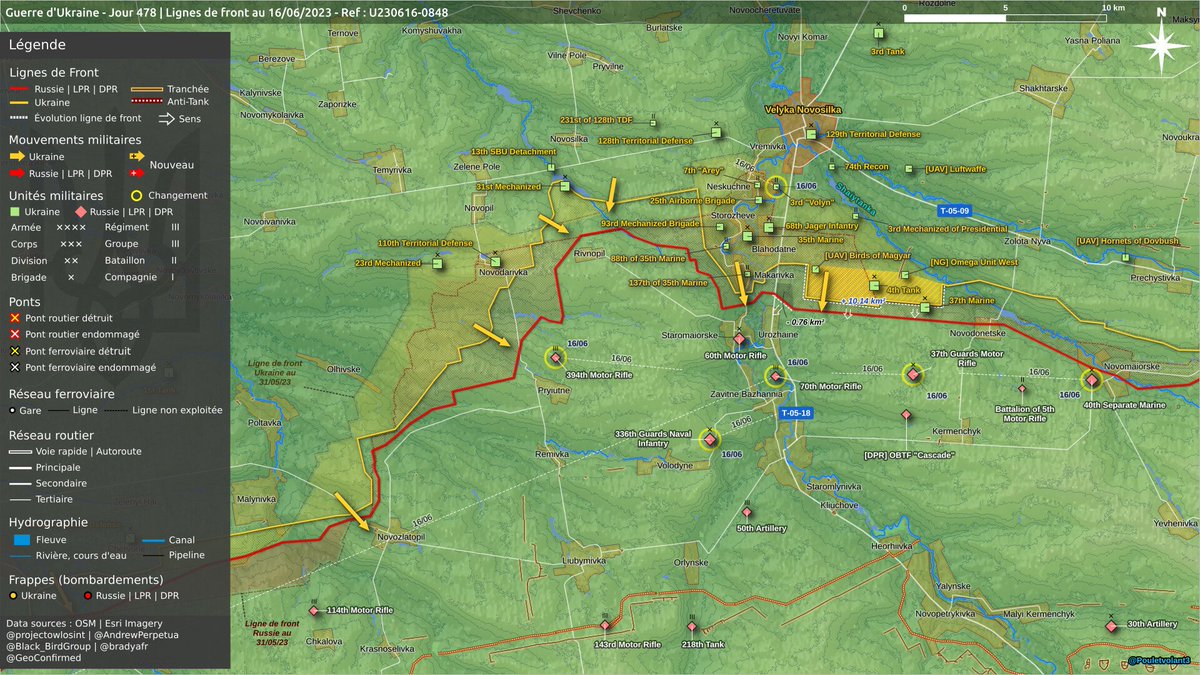This screenshot has height=675, width=1200.
Task: Click the Makarivka village label
Action: pyautogui.click(x=773, y=273)
